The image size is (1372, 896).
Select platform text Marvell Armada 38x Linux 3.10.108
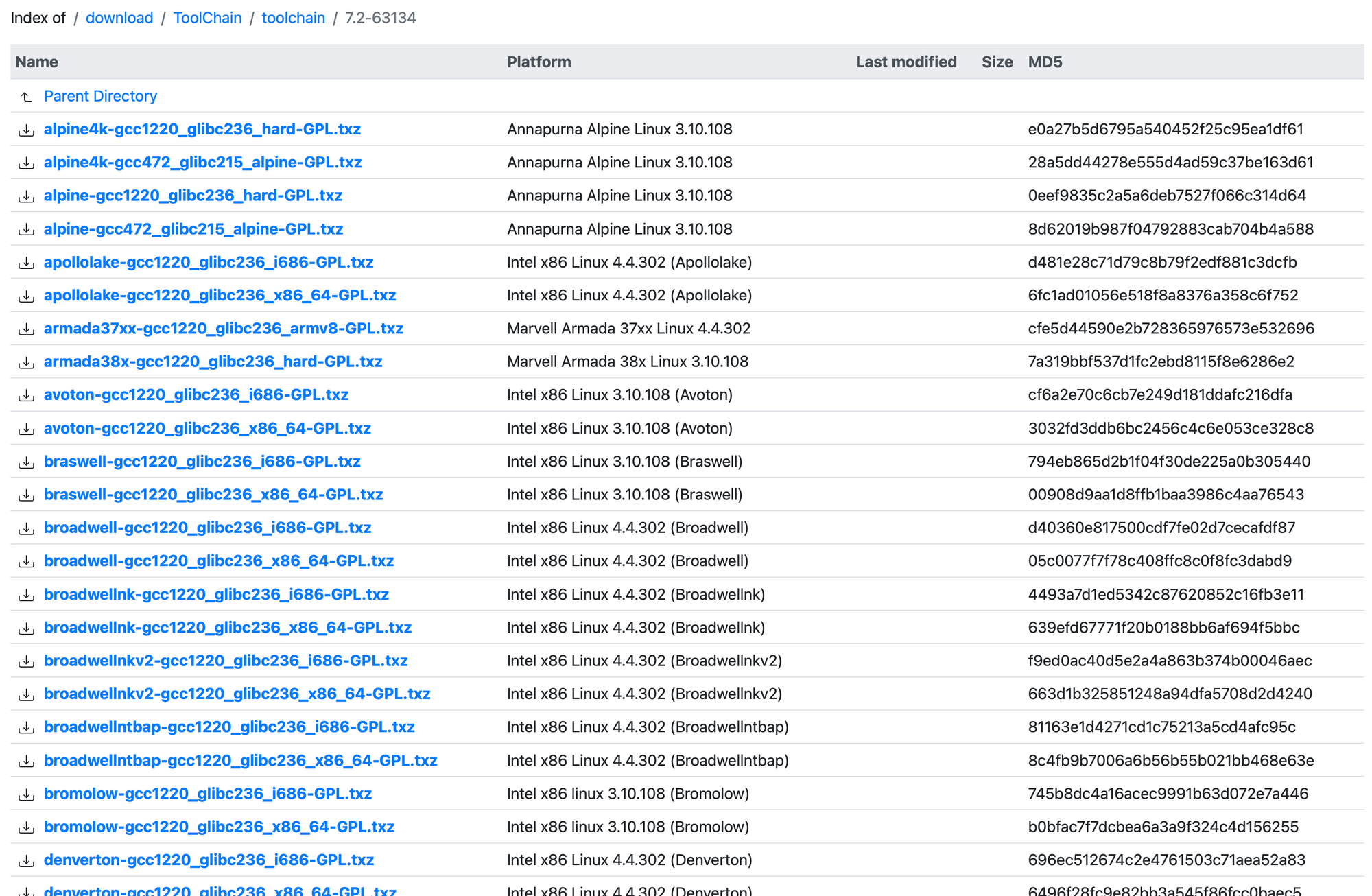pos(628,362)
